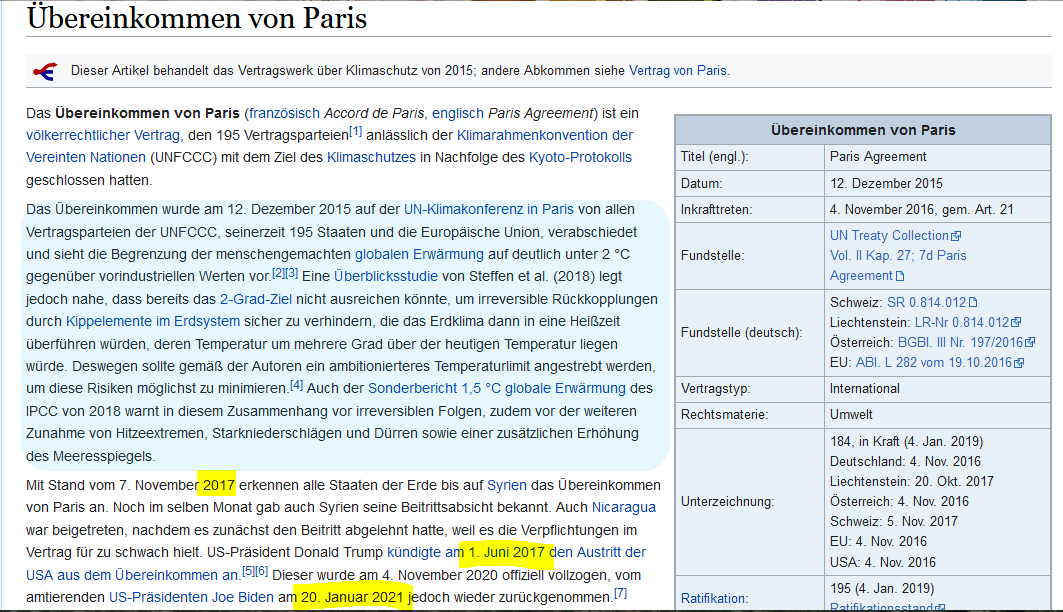
Task: Open the LR-Nr 0.814.012 Liechtenstein link
Action: coord(962,323)
